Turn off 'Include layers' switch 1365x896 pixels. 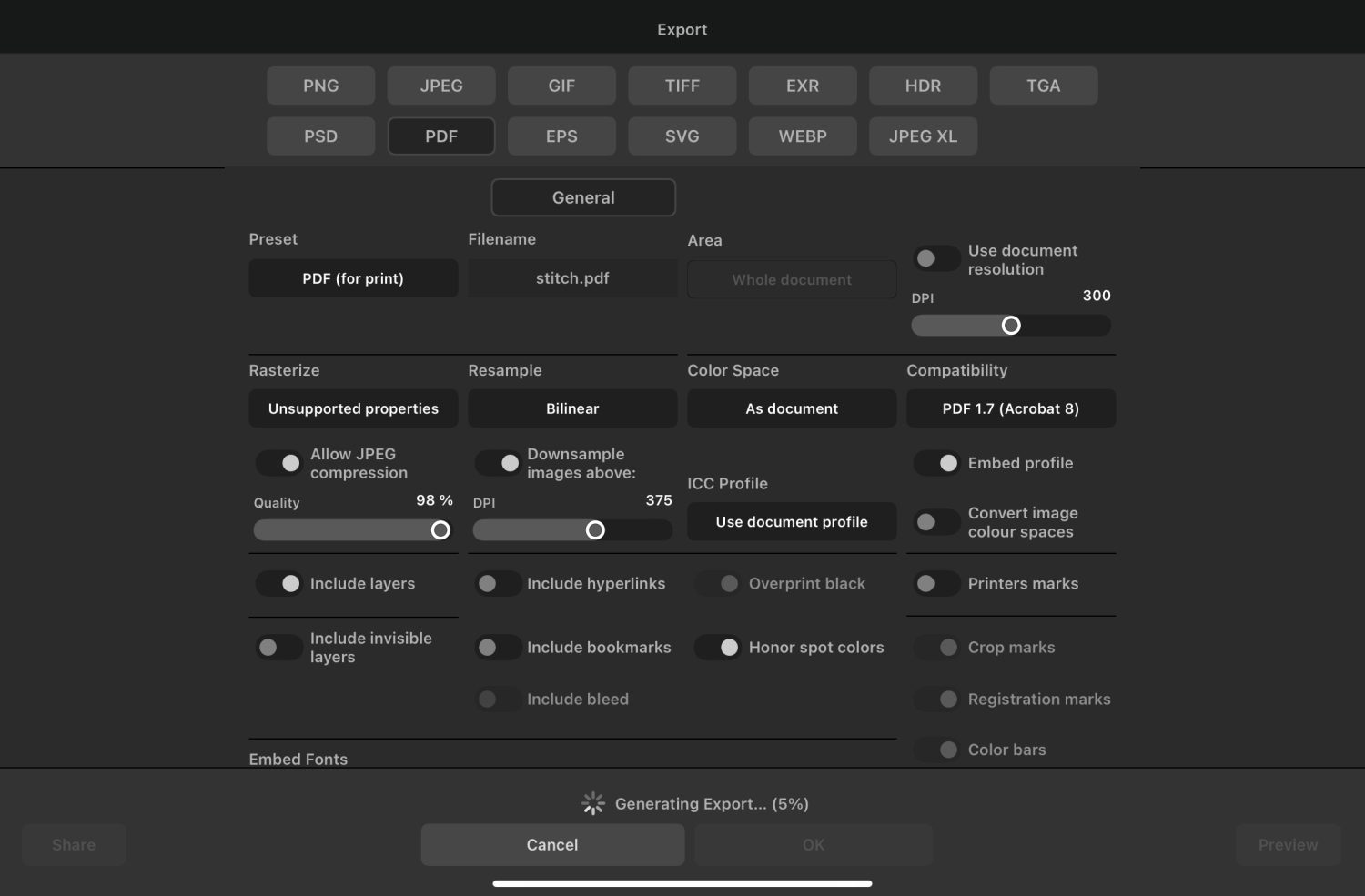tap(279, 584)
